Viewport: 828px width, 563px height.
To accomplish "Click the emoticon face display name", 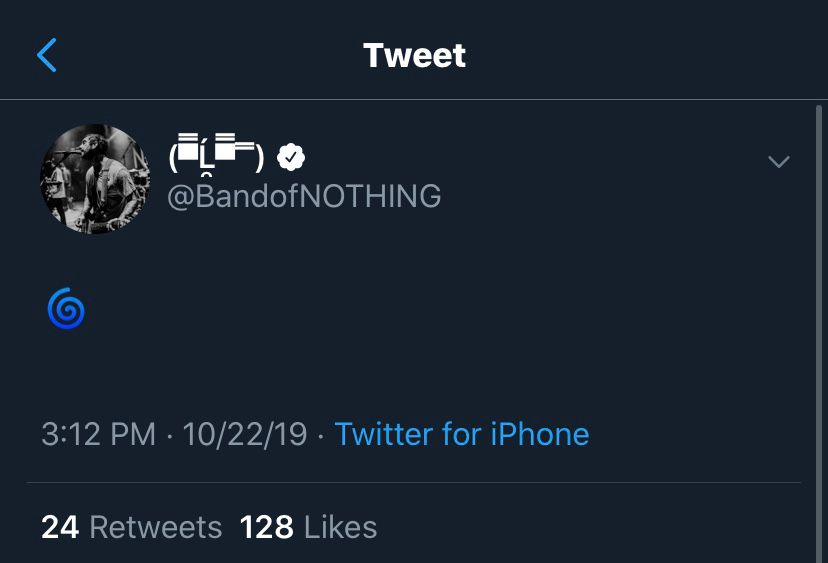I will tap(216, 155).
